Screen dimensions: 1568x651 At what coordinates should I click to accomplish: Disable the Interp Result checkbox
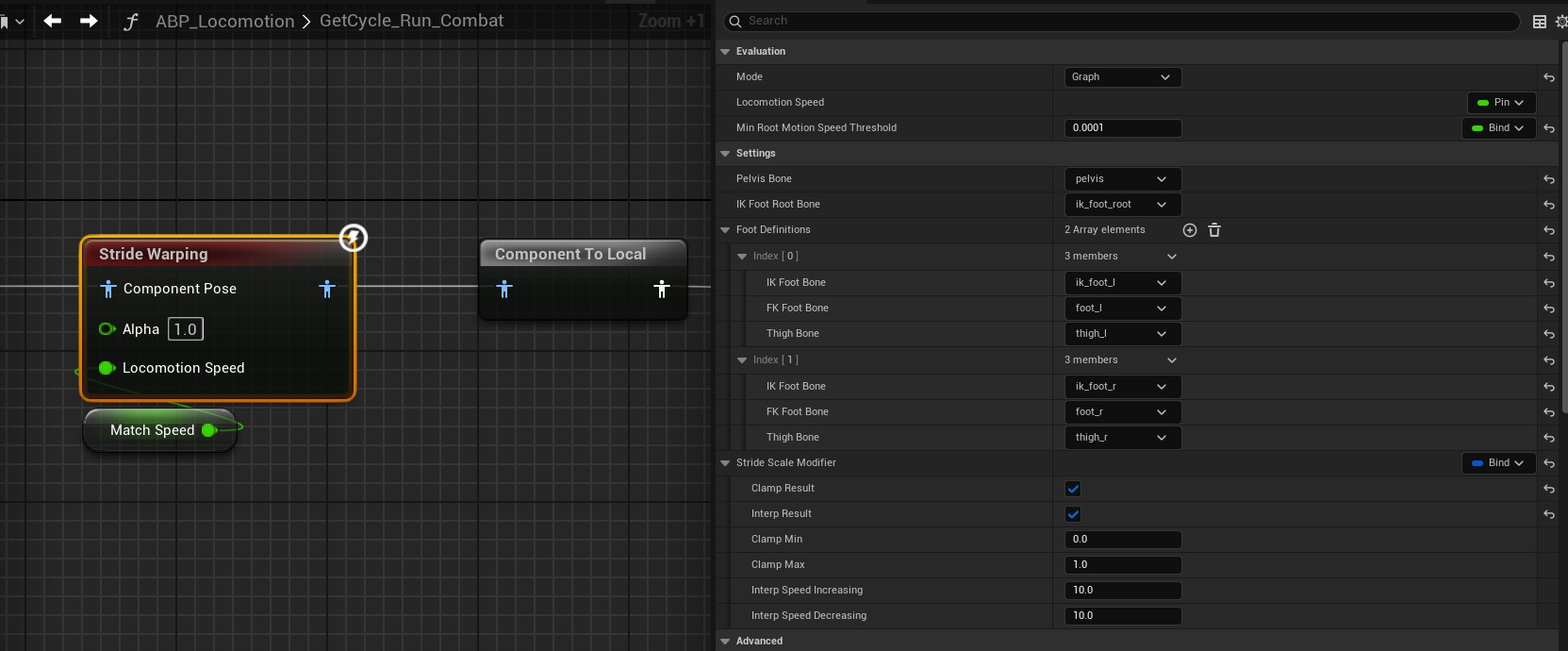[1073, 514]
